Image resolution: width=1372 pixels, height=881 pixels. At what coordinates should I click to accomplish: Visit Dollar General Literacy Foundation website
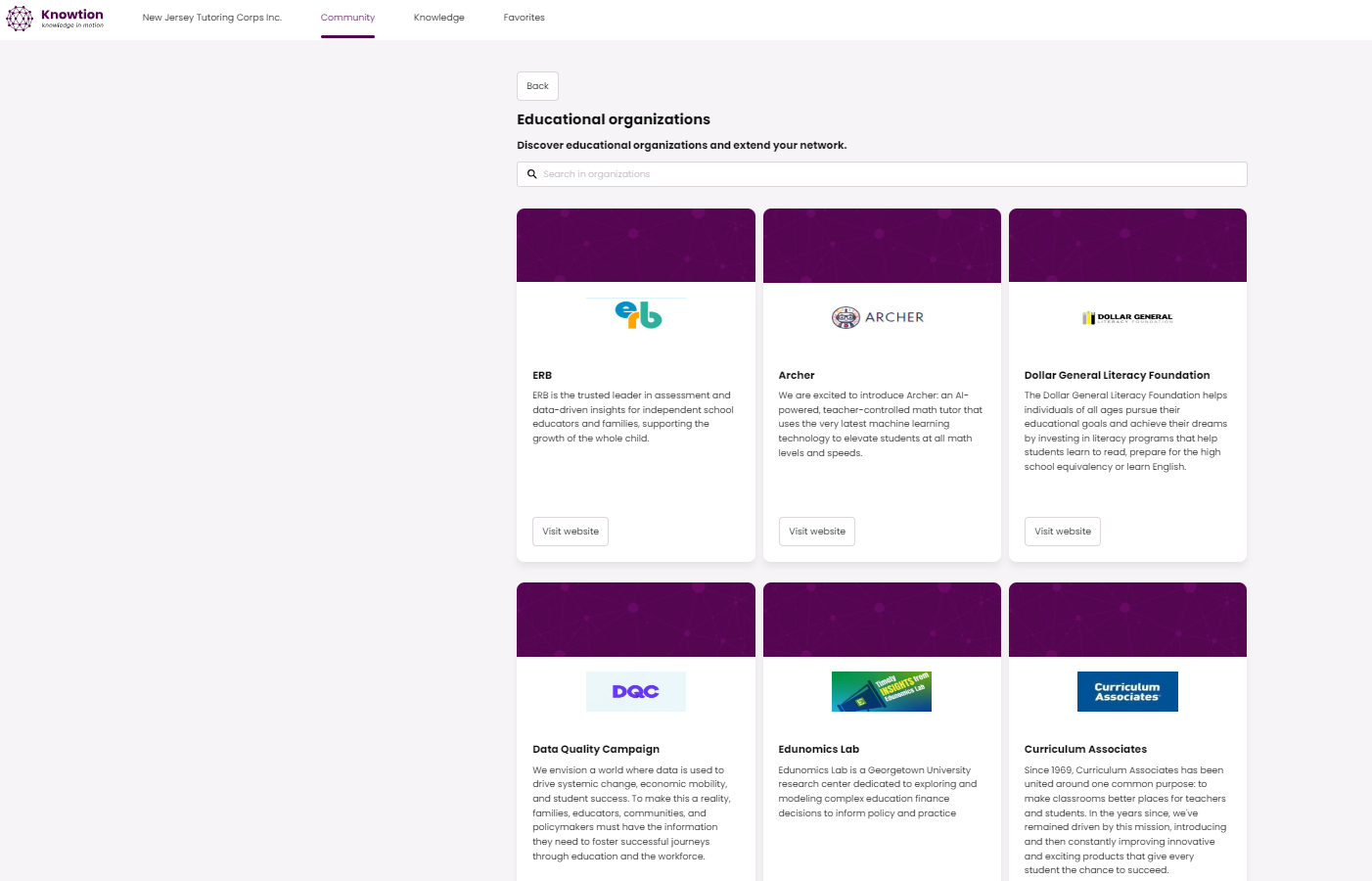pos(1063,532)
